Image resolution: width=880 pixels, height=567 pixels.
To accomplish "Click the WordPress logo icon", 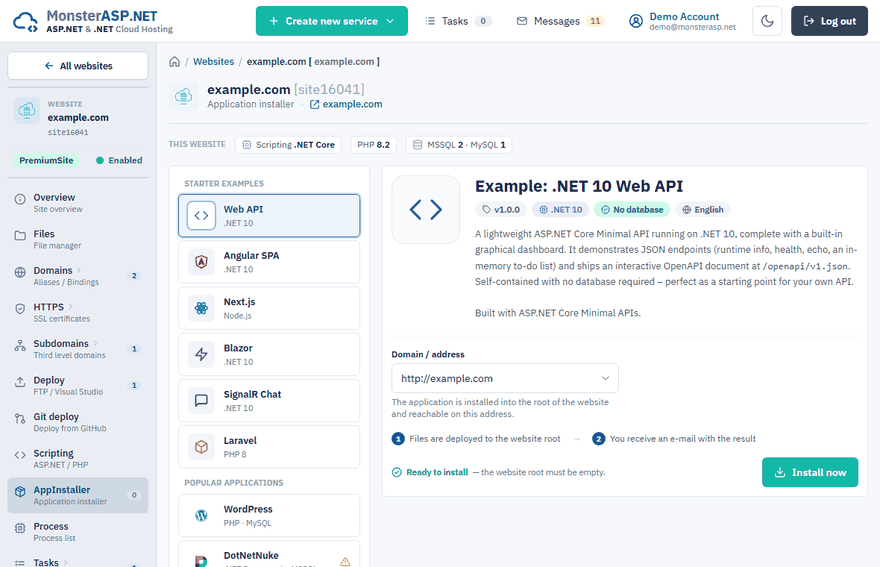I will tap(201, 515).
